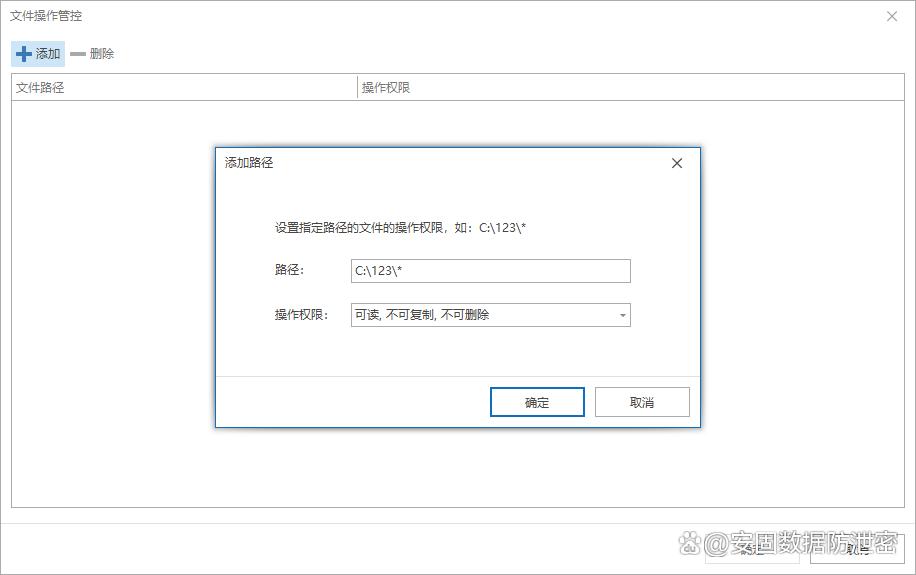
Task: Click the gray minus icon for deleting
Action: [x=78, y=54]
